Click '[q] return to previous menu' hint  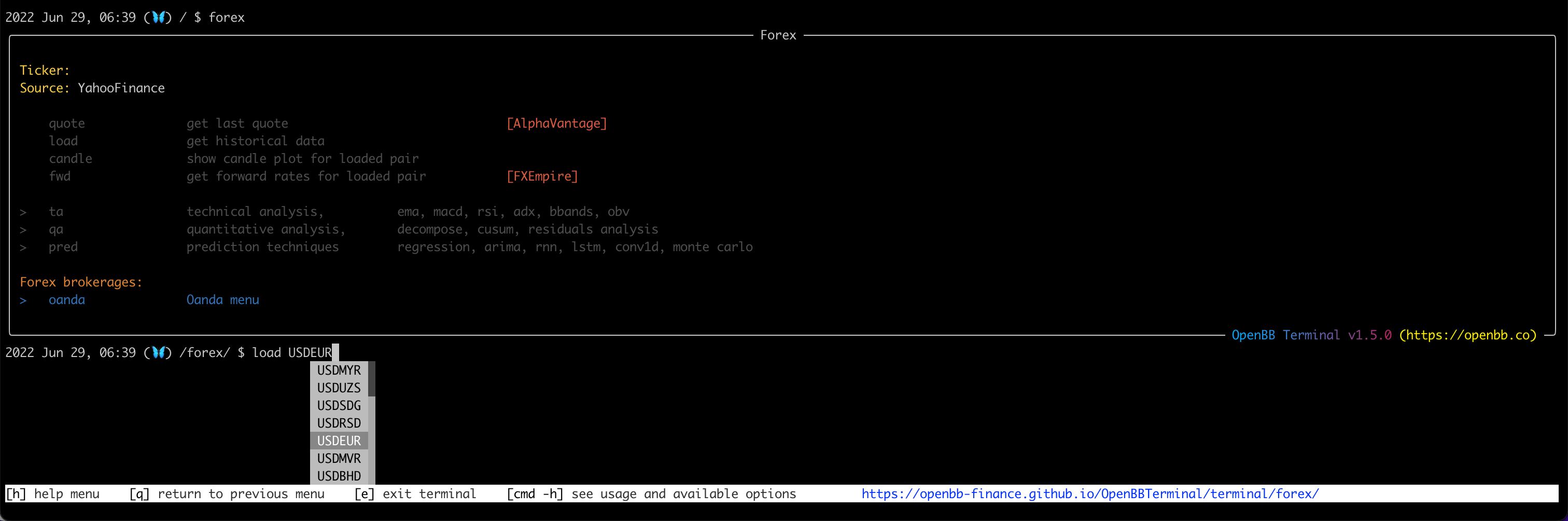(227, 493)
